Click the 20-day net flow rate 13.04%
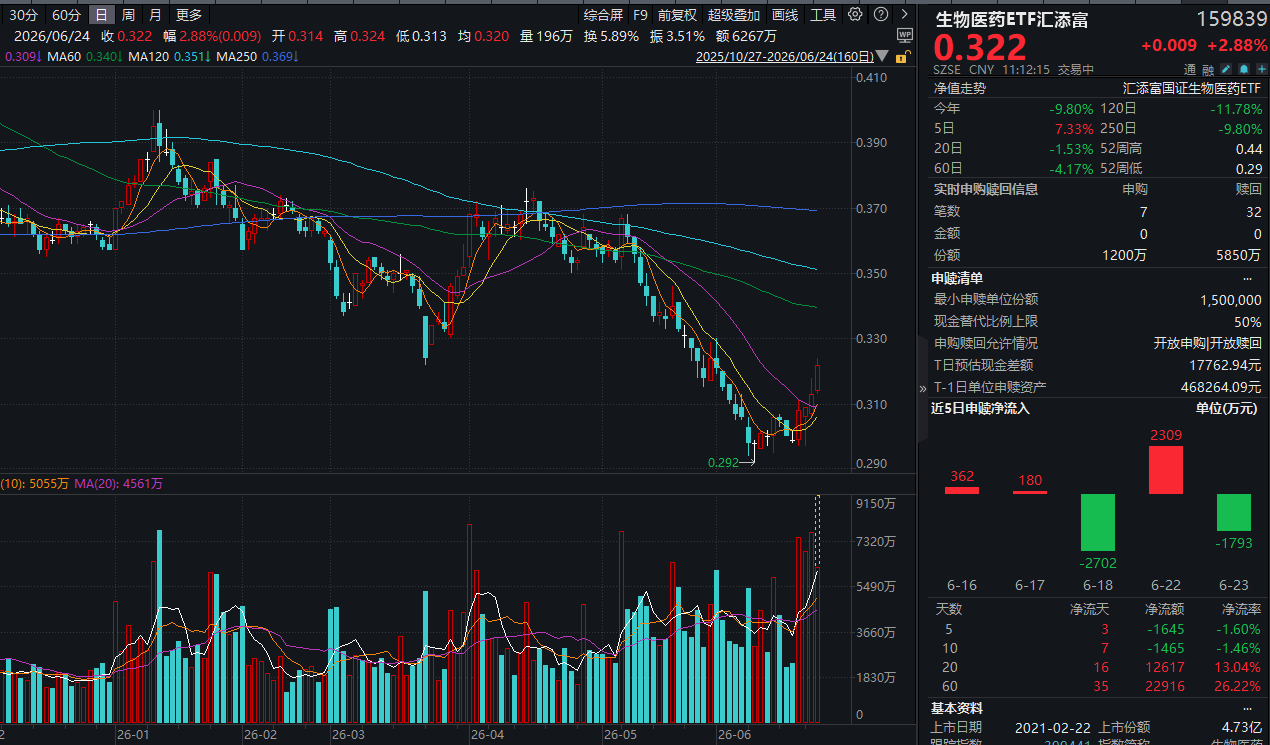This screenshot has height=745, width=1270. 1238,667
